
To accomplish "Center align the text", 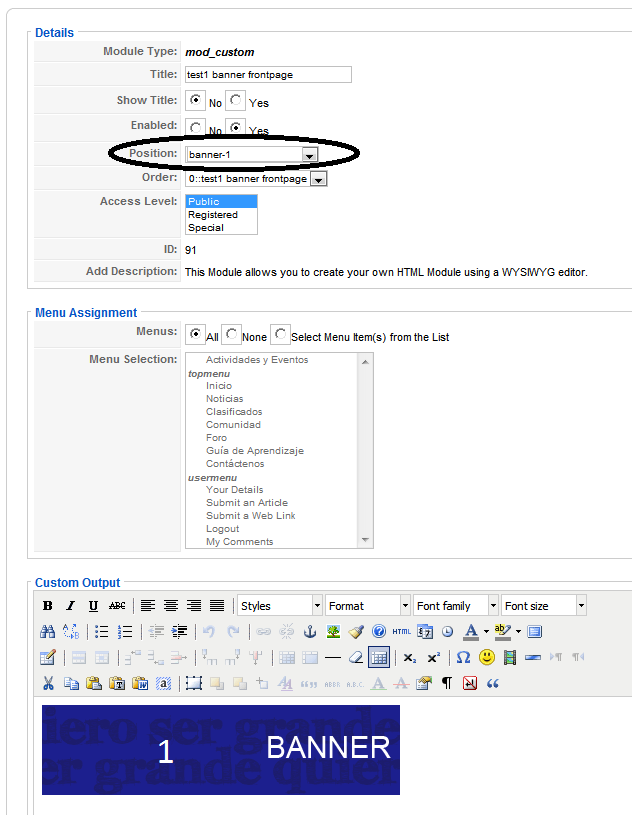I will (171, 606).
